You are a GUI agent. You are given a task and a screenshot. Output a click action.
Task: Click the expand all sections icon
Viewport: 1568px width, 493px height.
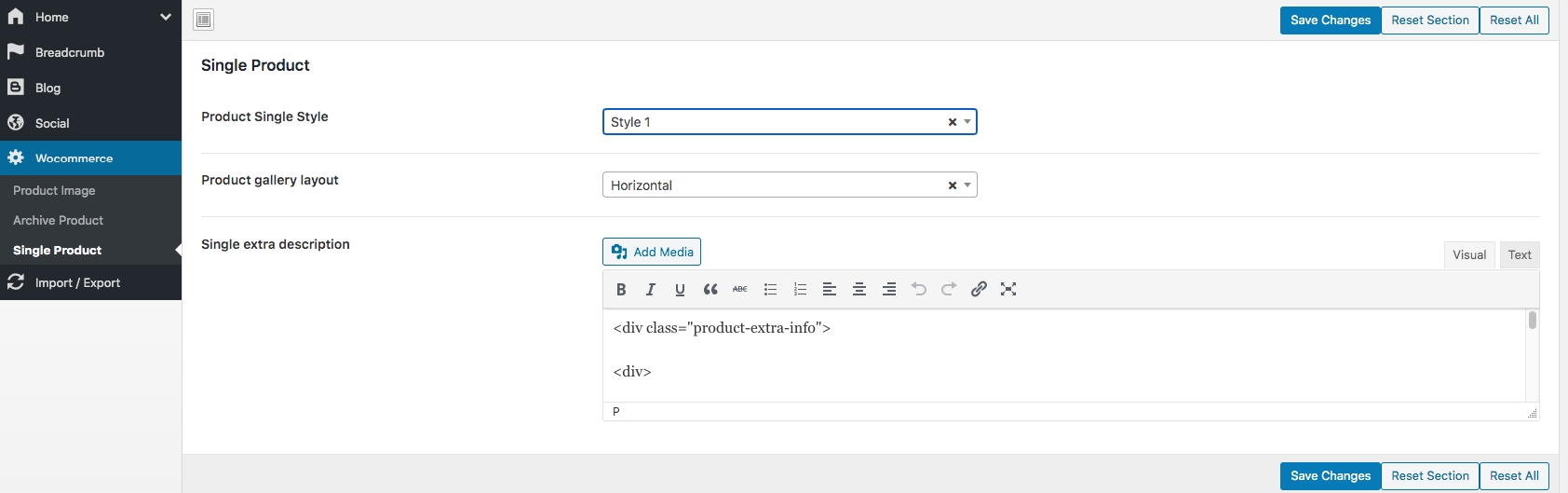[204, 20]
